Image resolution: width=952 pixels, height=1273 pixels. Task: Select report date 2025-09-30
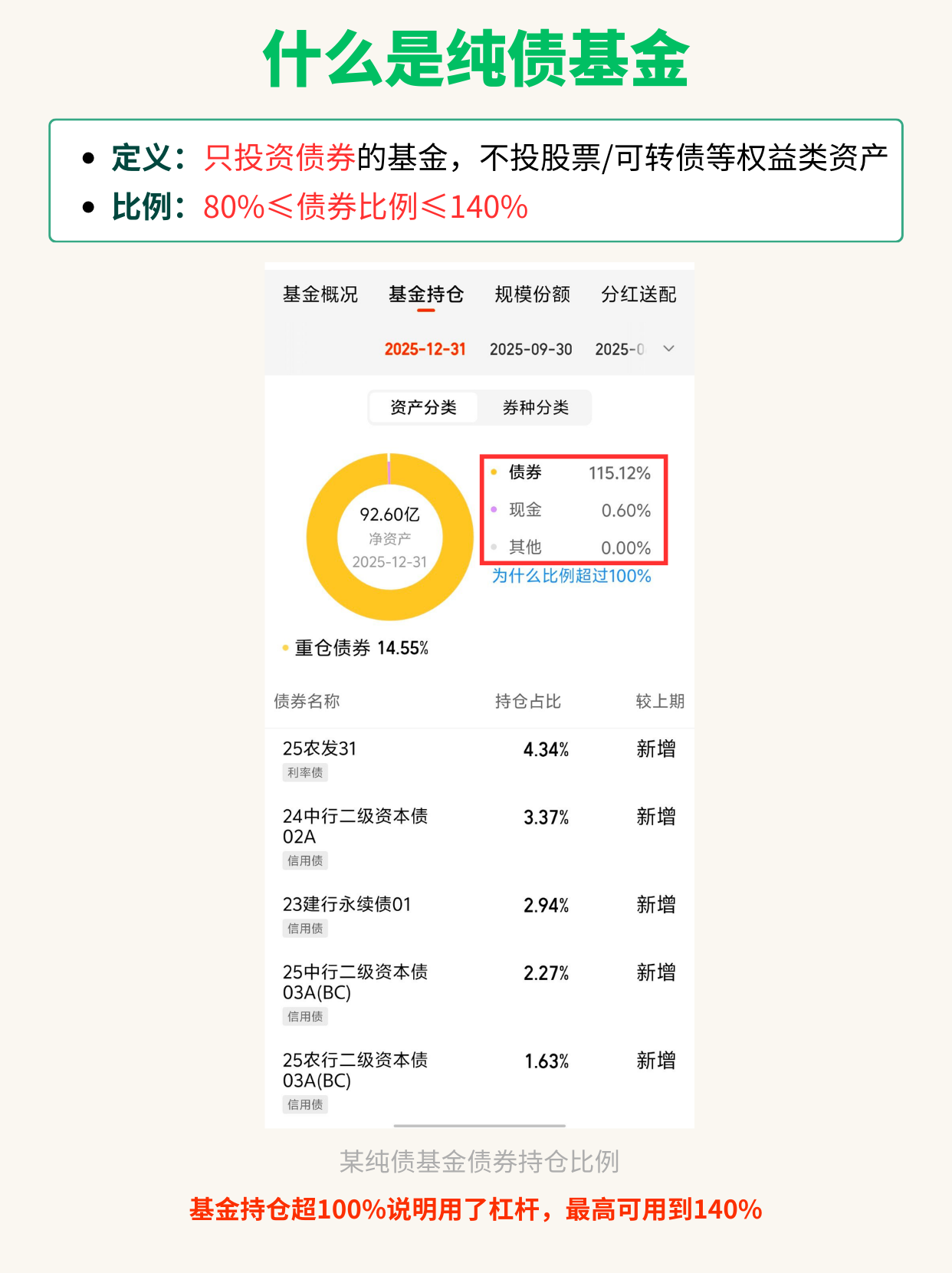point(531,350)
